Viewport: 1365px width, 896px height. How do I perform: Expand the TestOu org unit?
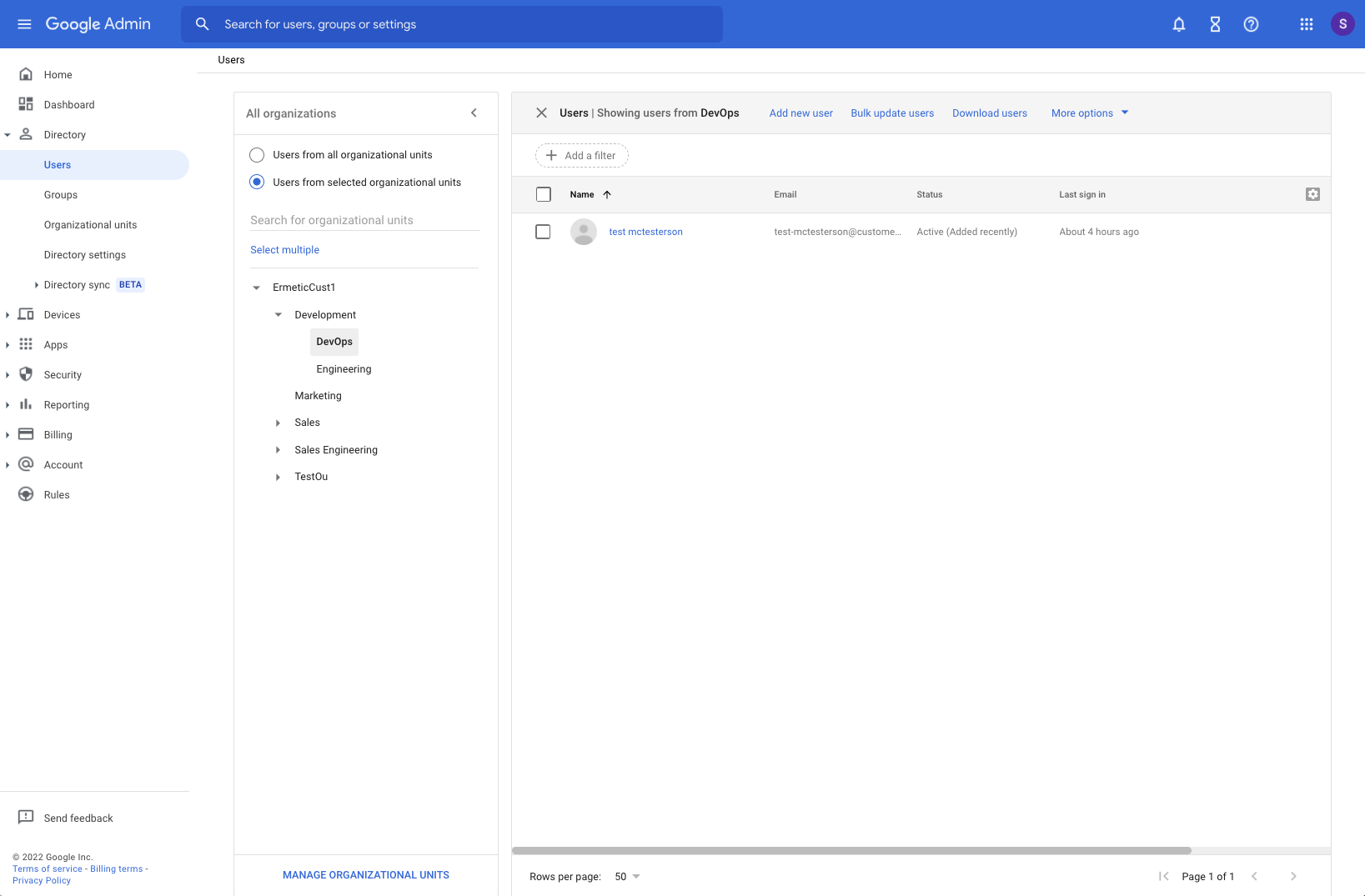279,477
